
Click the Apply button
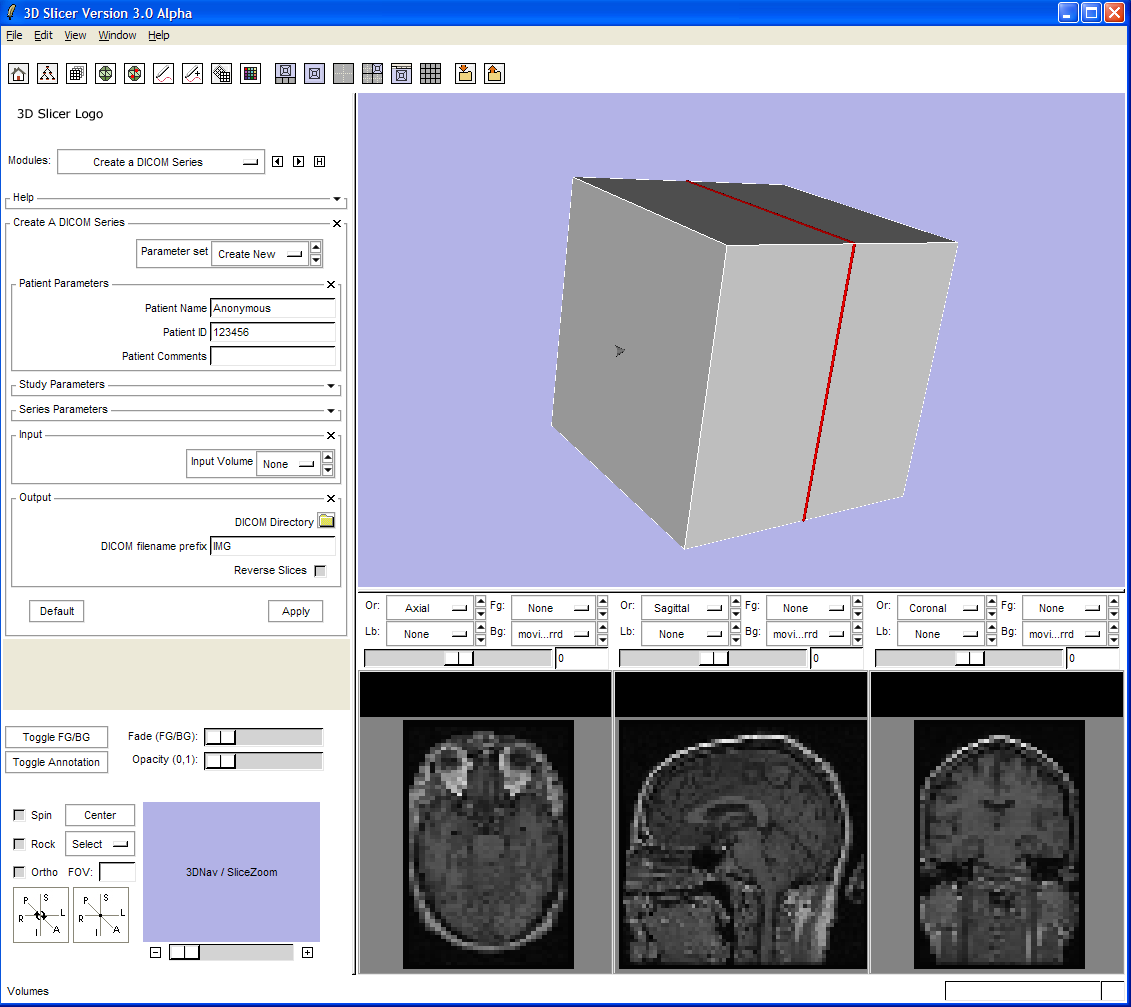tap(295, 611)
